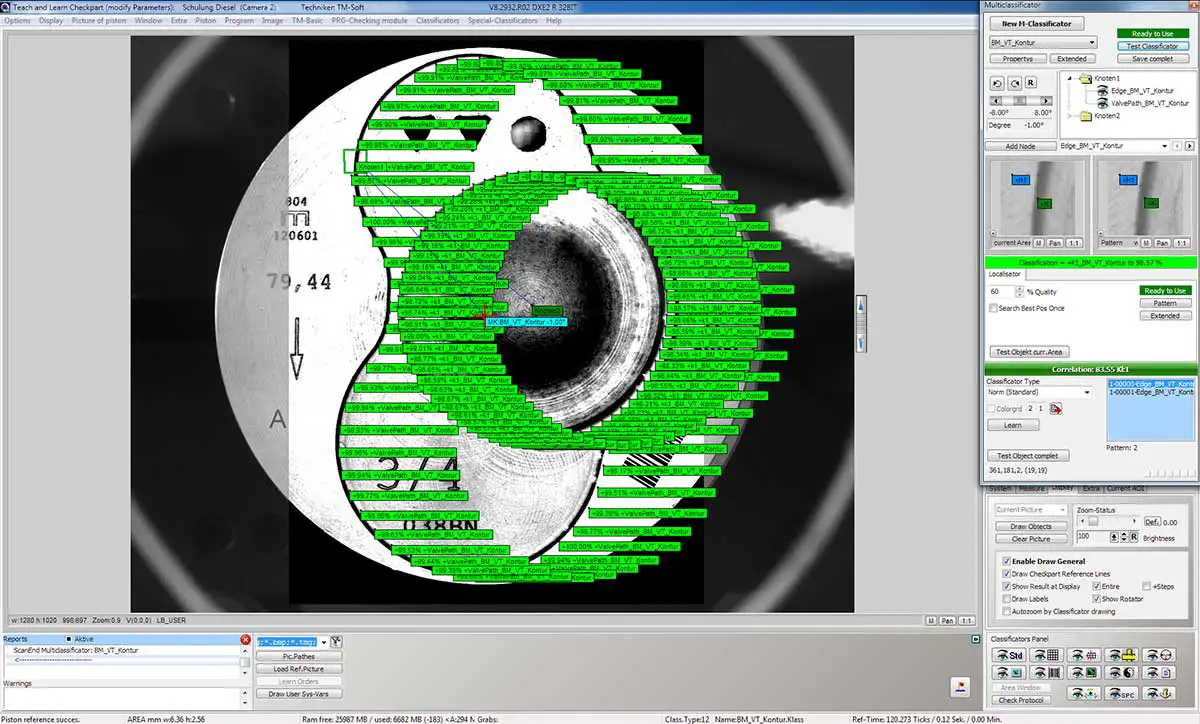
Task: Click the filter icon next to path field
Action: [x=336, y=642]
